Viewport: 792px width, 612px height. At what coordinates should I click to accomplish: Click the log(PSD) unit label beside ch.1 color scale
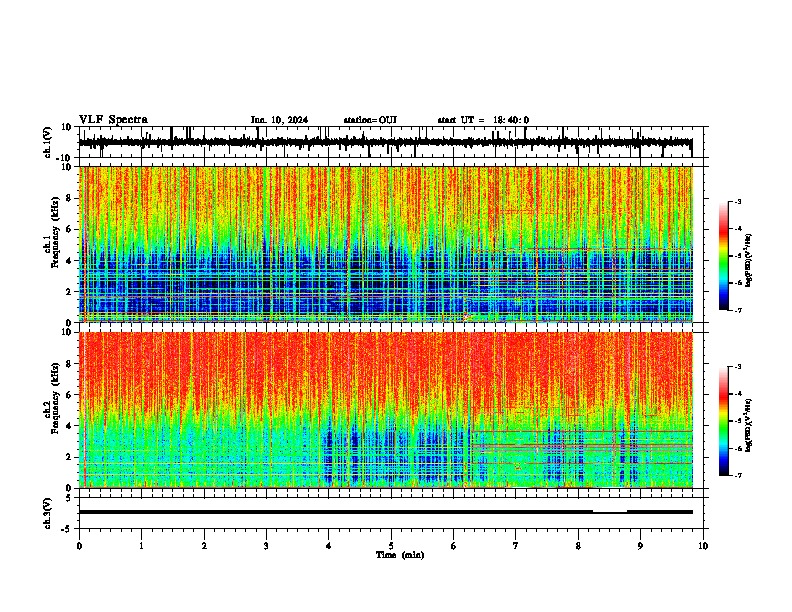[749, 261]
